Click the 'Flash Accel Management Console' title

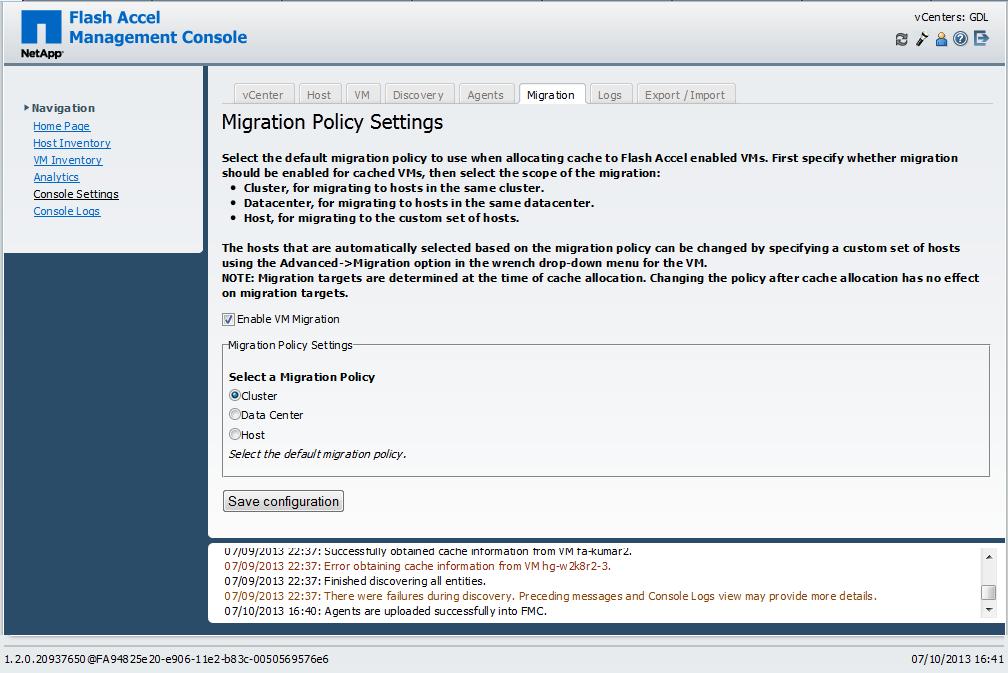[158, 27]
